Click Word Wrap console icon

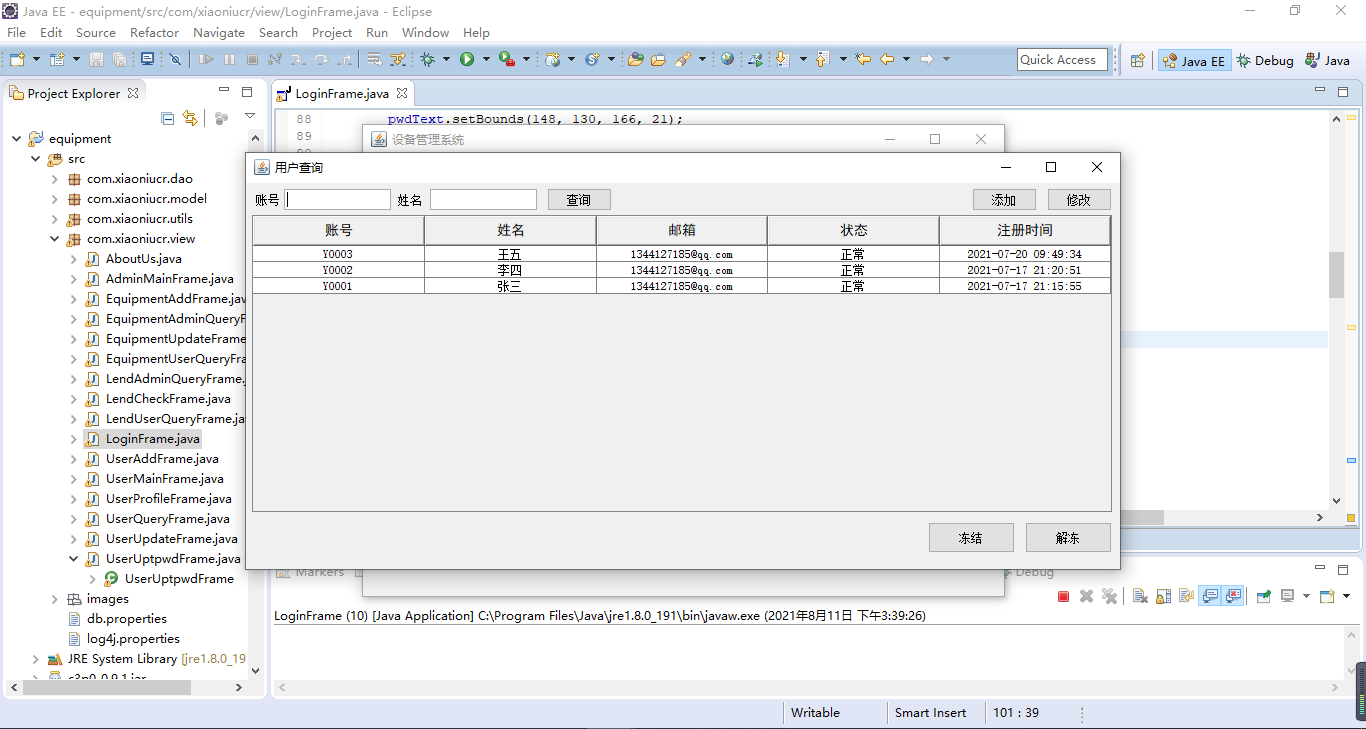click(x=1186, y=596)
